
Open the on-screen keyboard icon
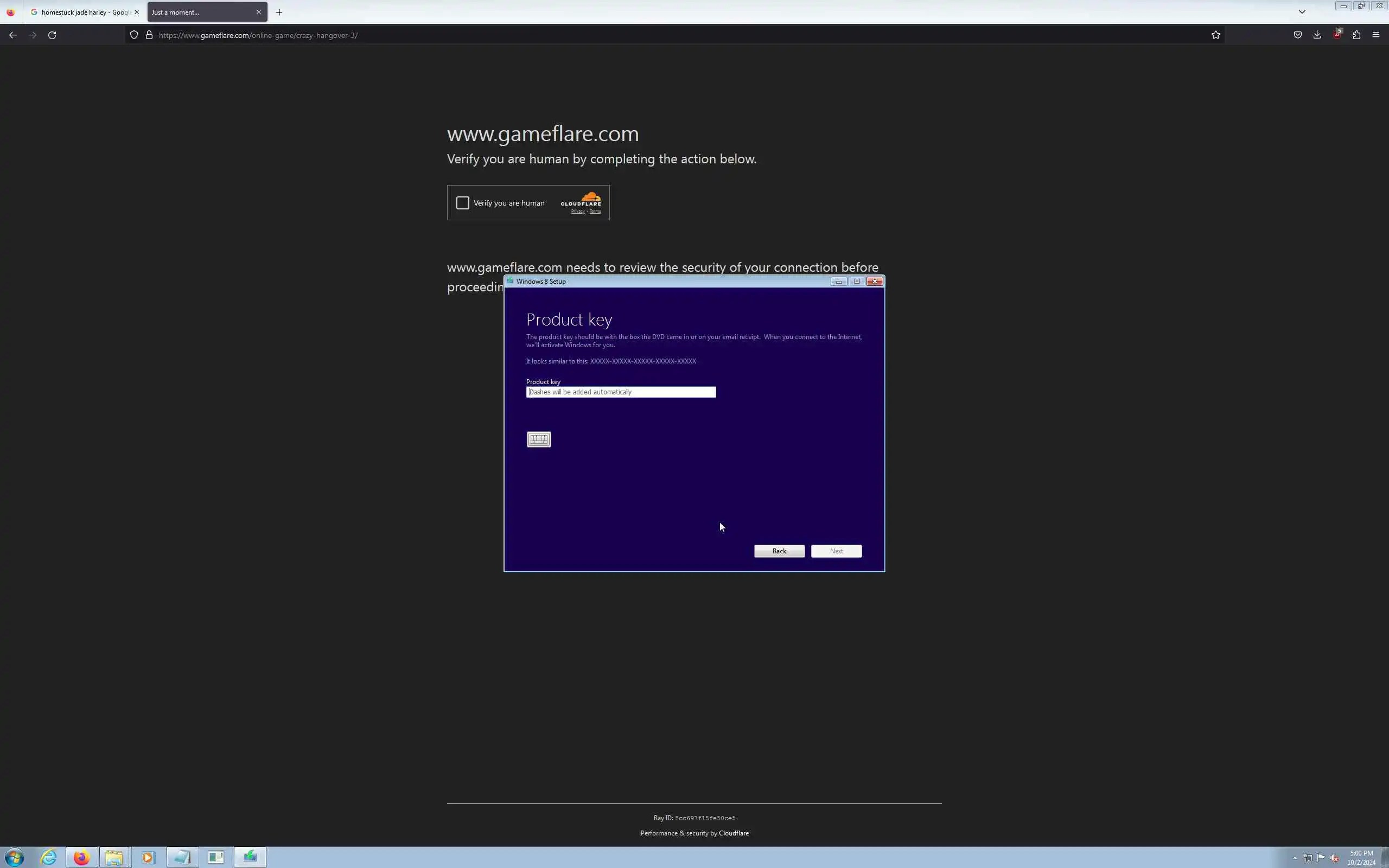pos(538,439)
